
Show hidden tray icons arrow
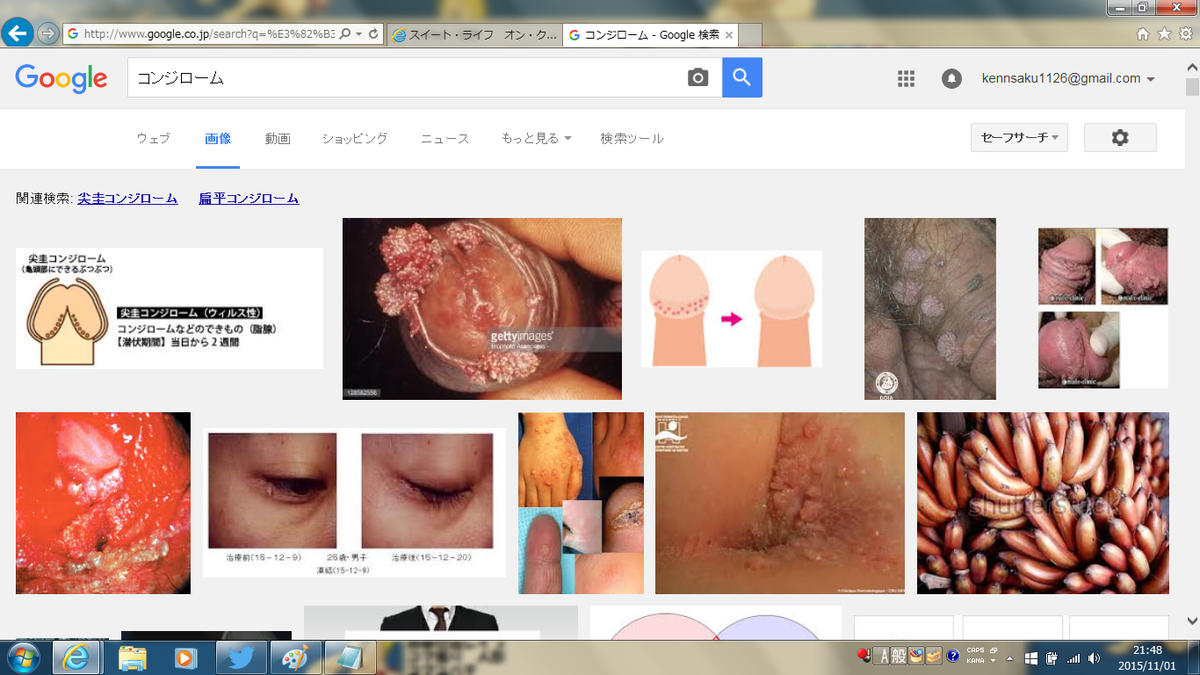point(1011,658)
